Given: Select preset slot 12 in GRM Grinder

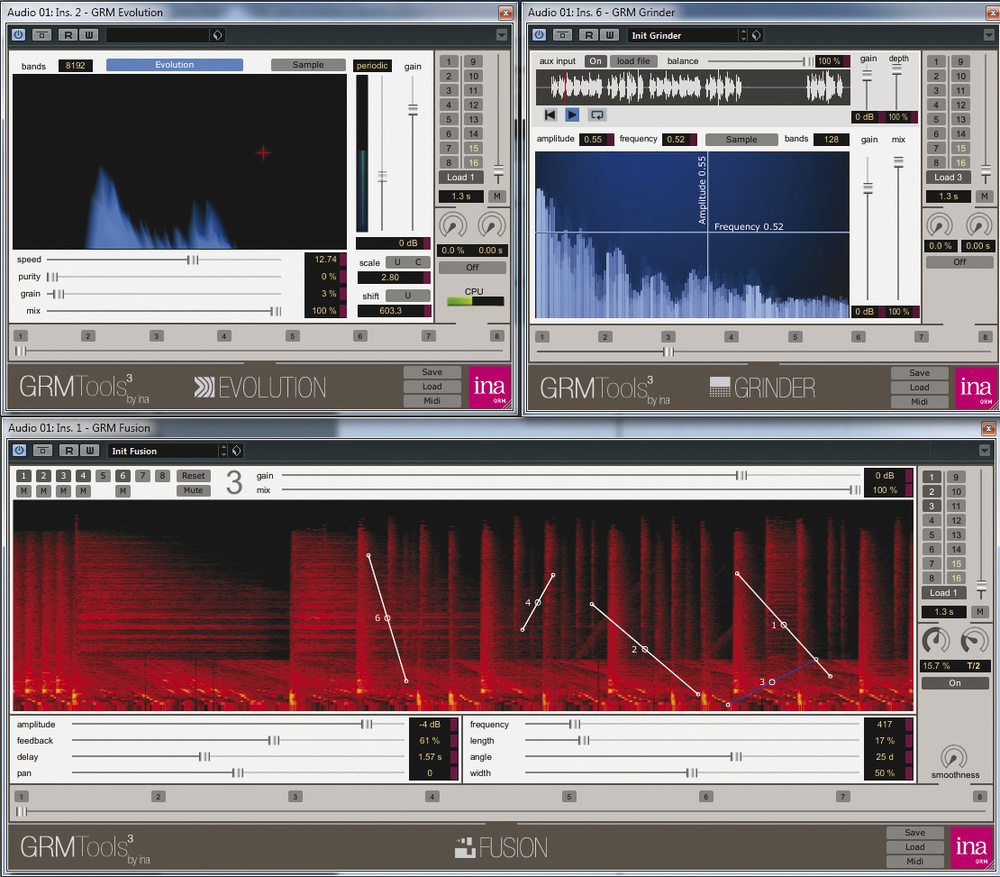Looking at the screenshot, I should point(960,105).
